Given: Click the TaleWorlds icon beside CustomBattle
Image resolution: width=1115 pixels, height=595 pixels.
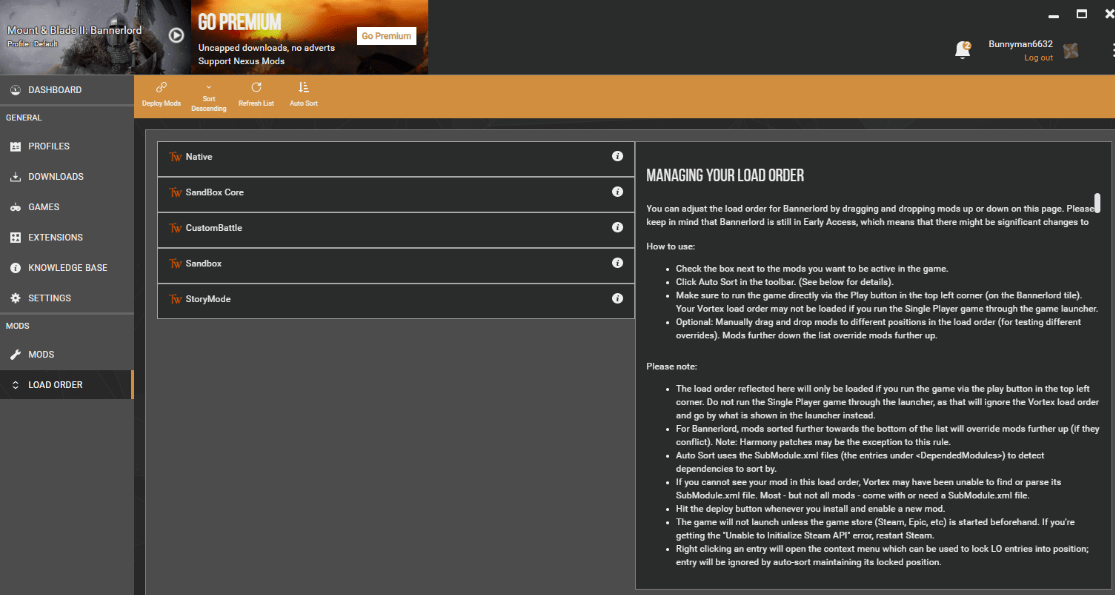Looking at the screenshot, I should pyautogui.click(x=176, y=228).
